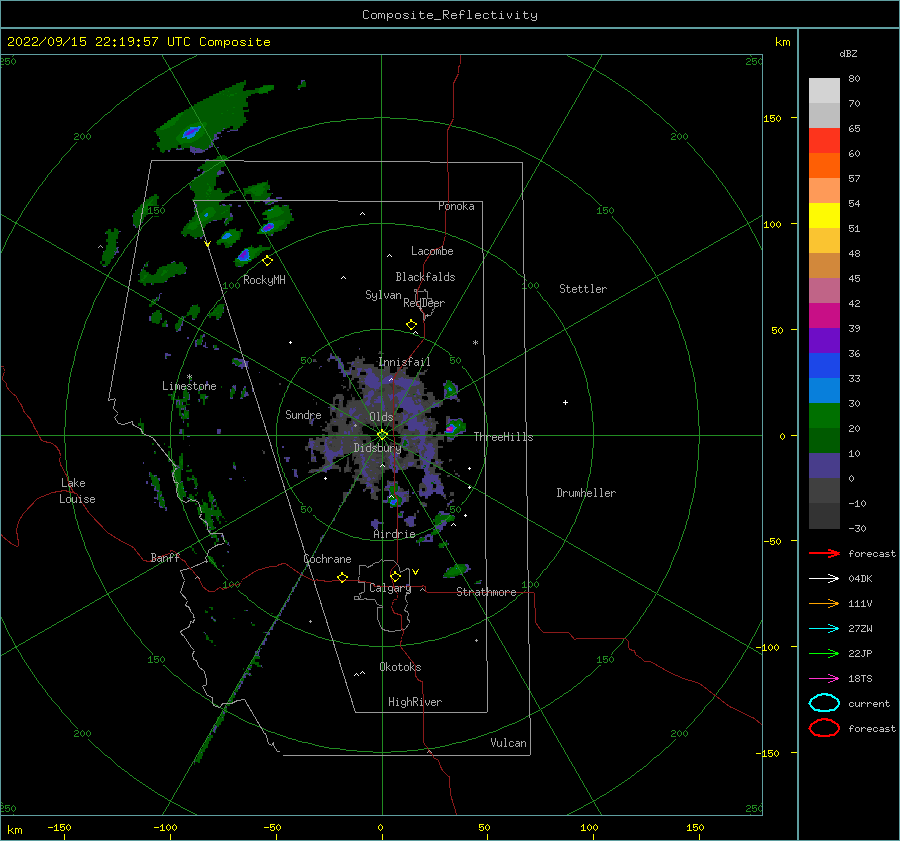
Task: Click the red forecast arrow legend icon
Action: click(x=824, y=553)
